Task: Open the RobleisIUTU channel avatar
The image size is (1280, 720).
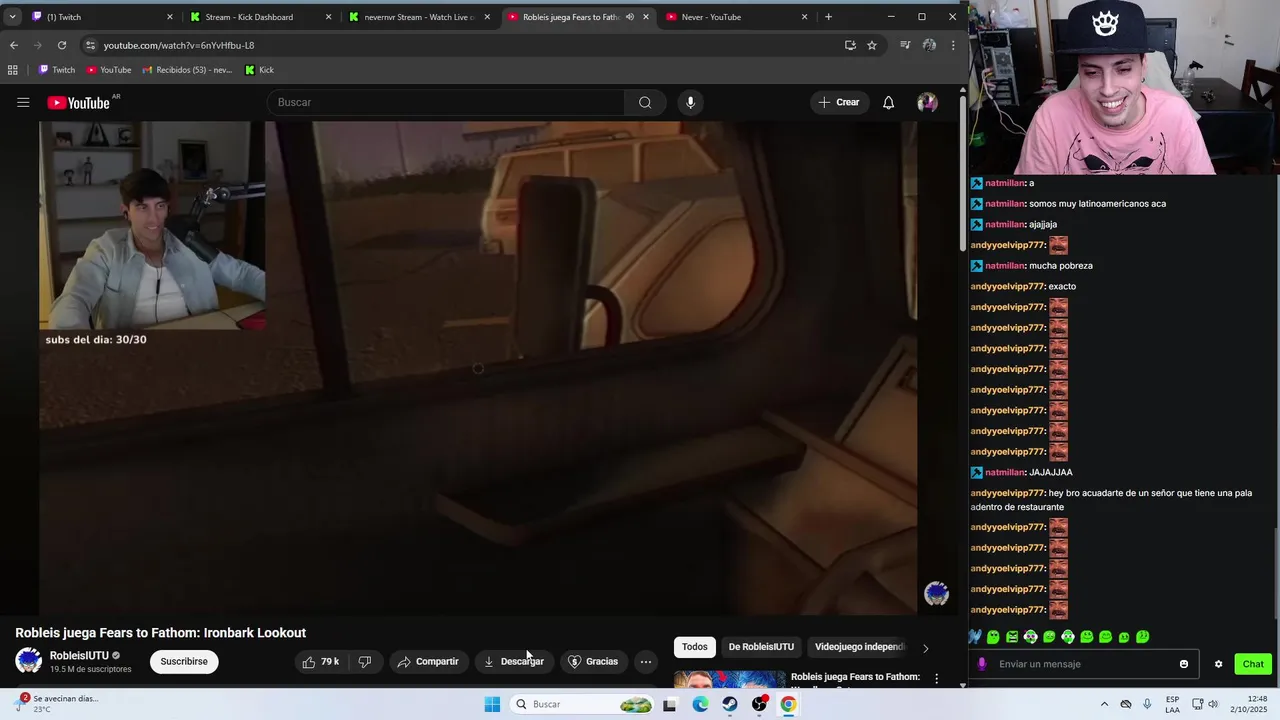Action: (28, 661)
